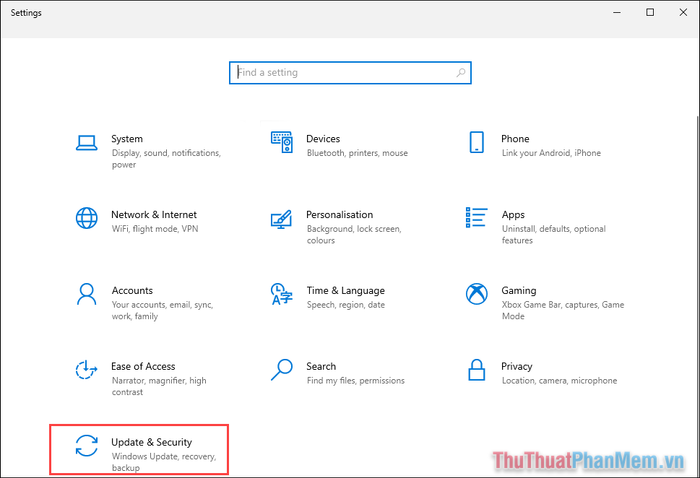Click the Time & Language heading

(x=346, y=291)
